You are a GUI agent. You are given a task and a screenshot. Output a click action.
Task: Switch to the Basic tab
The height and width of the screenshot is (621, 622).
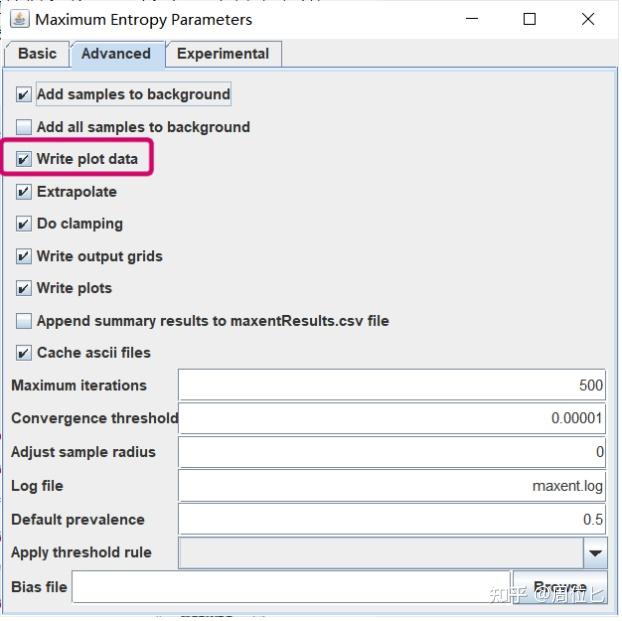(37, 54)
